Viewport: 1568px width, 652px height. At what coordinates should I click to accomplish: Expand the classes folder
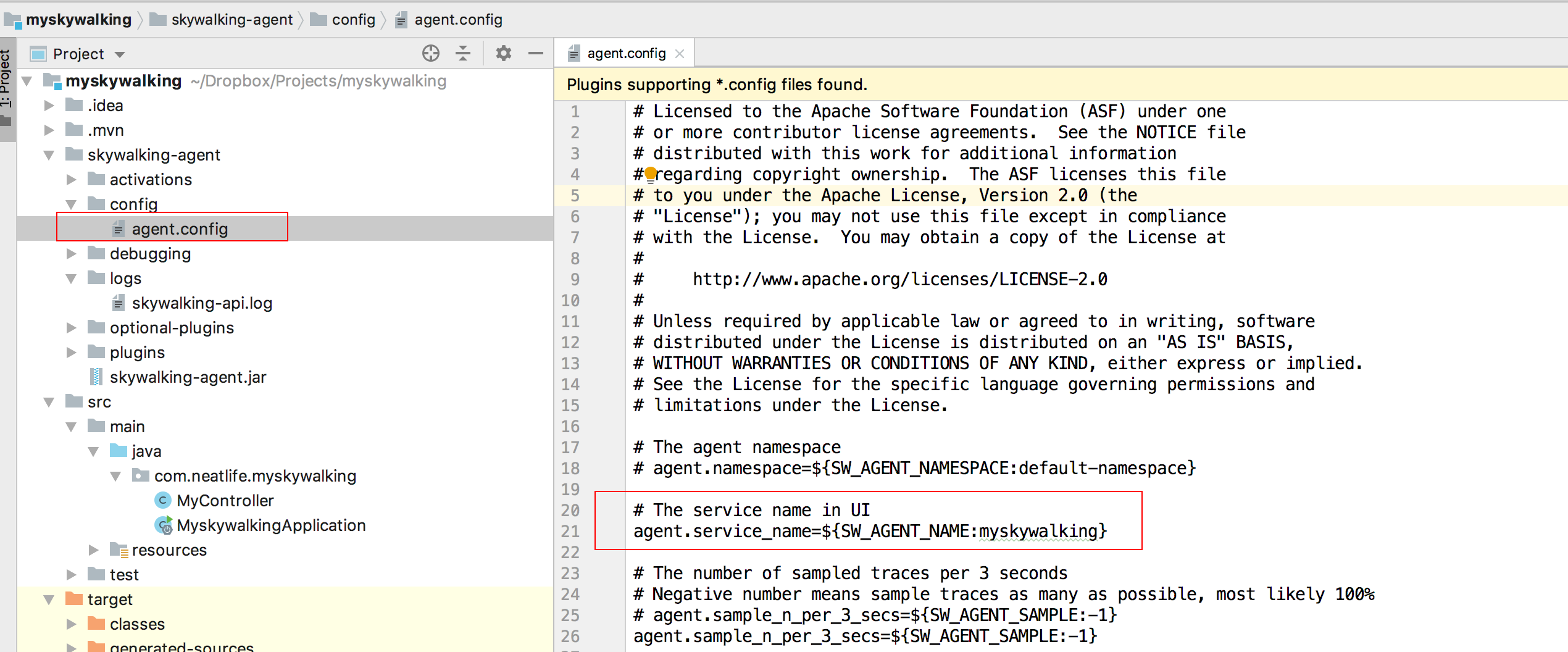pyautogui.click(x=72, y=624)
